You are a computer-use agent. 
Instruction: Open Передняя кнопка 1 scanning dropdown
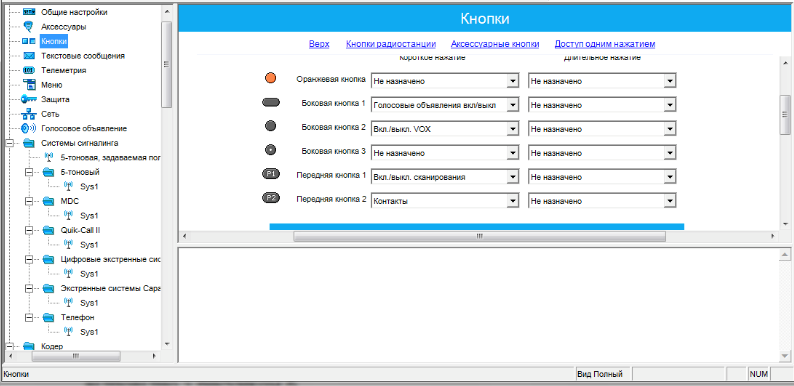[x=512, y=177]
